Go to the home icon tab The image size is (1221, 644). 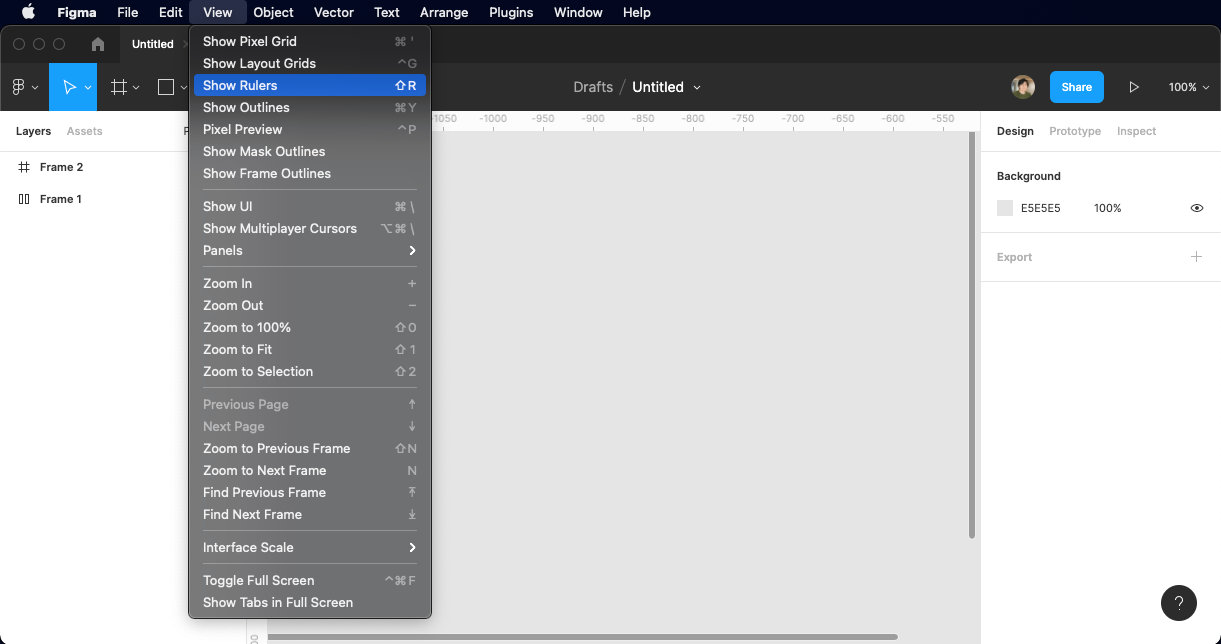(x=98, y=44)
